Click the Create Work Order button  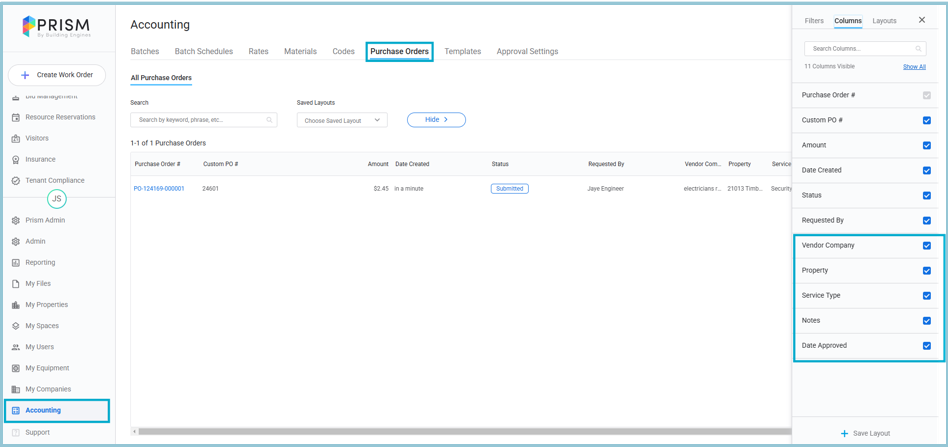[x=57, y=75]
